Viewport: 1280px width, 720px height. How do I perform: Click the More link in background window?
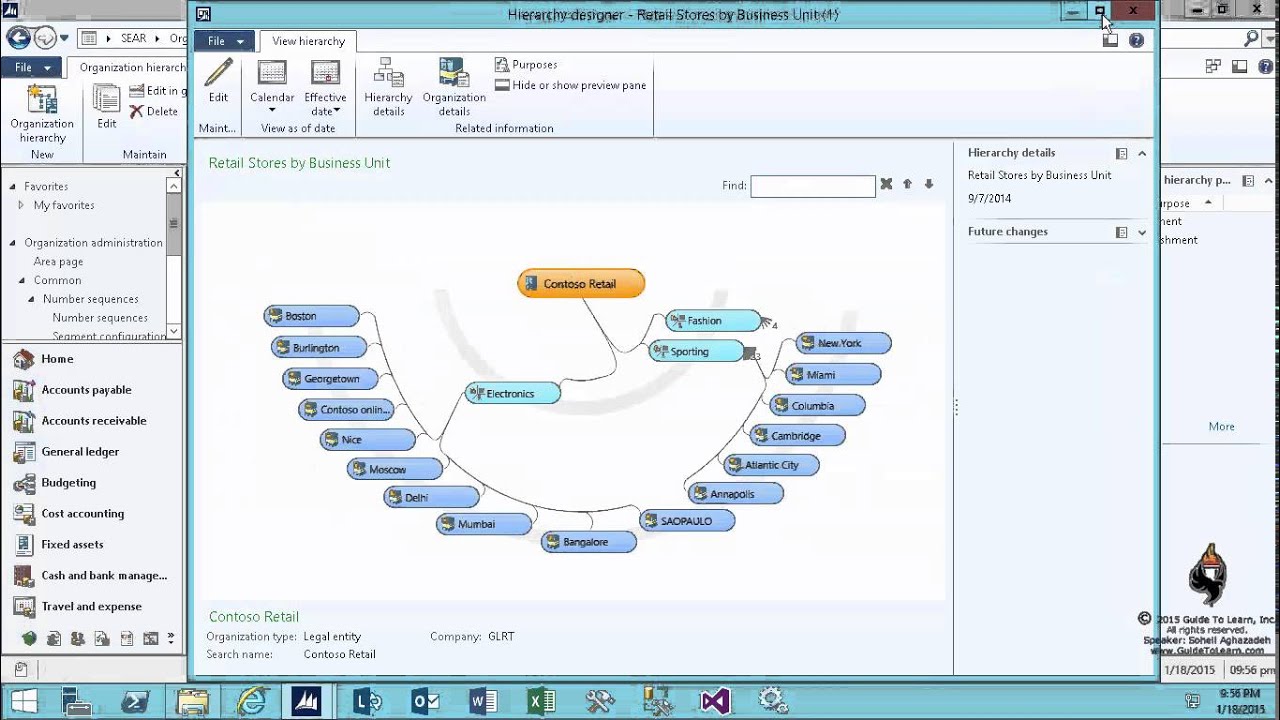[1221, 426]
